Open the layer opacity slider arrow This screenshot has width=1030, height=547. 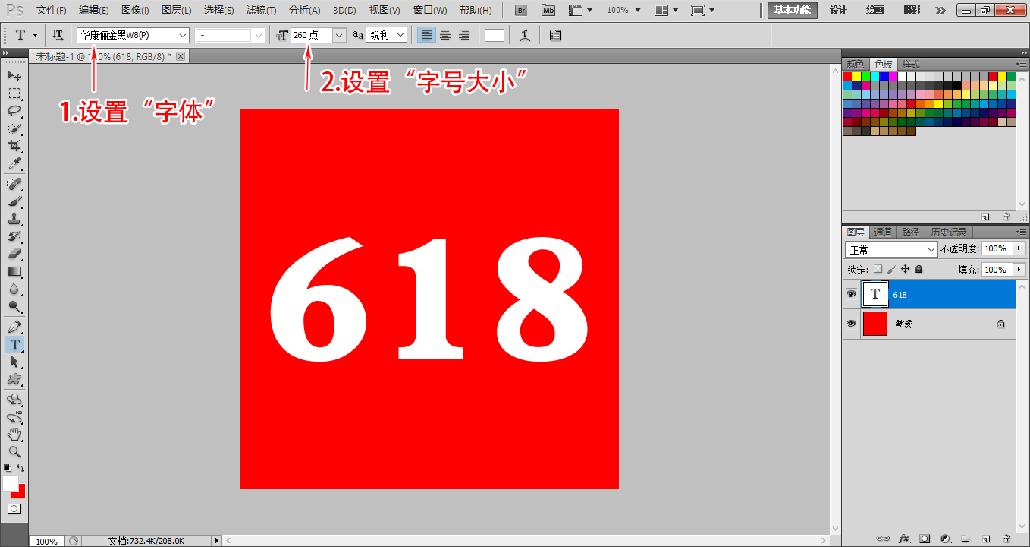pyautogui.click(x=1018, y=249)
